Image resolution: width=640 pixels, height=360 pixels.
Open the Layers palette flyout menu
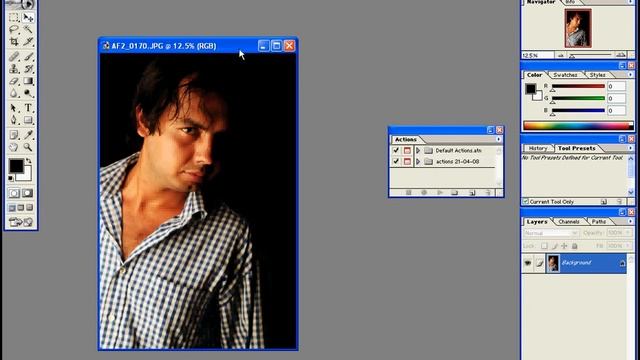630,221
